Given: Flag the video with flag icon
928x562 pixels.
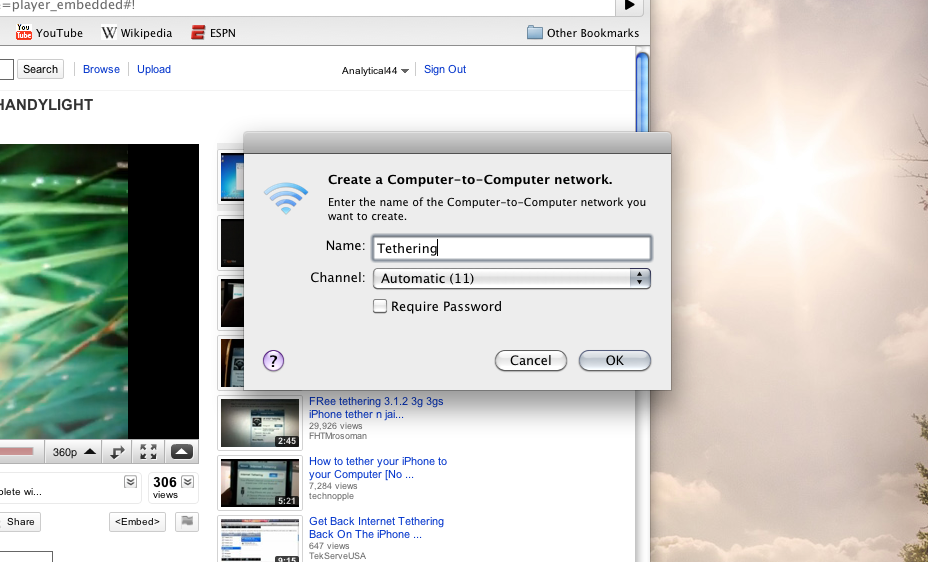Looking at the screenshot, I should [x=187, y=522].
